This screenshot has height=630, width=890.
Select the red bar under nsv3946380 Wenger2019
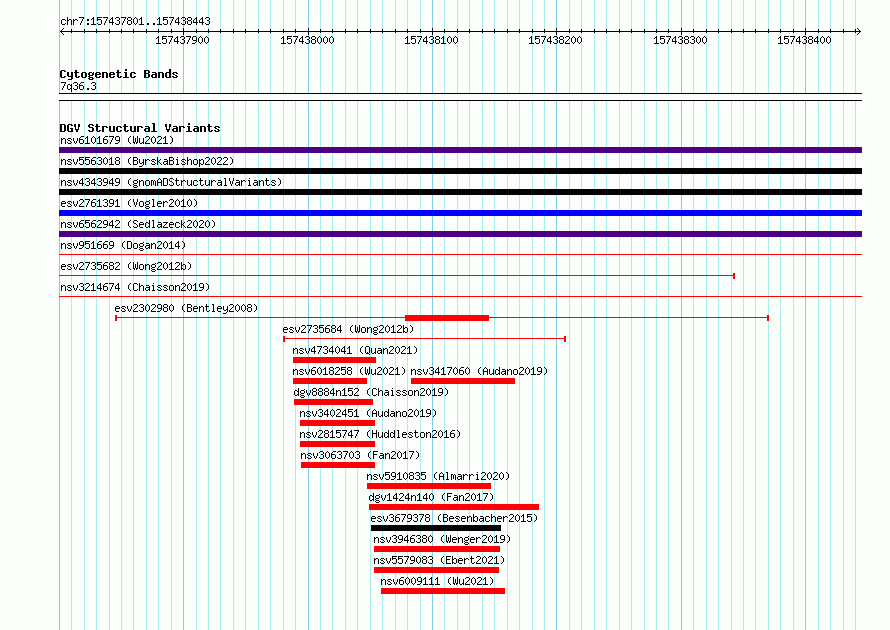tap(436, 549)
